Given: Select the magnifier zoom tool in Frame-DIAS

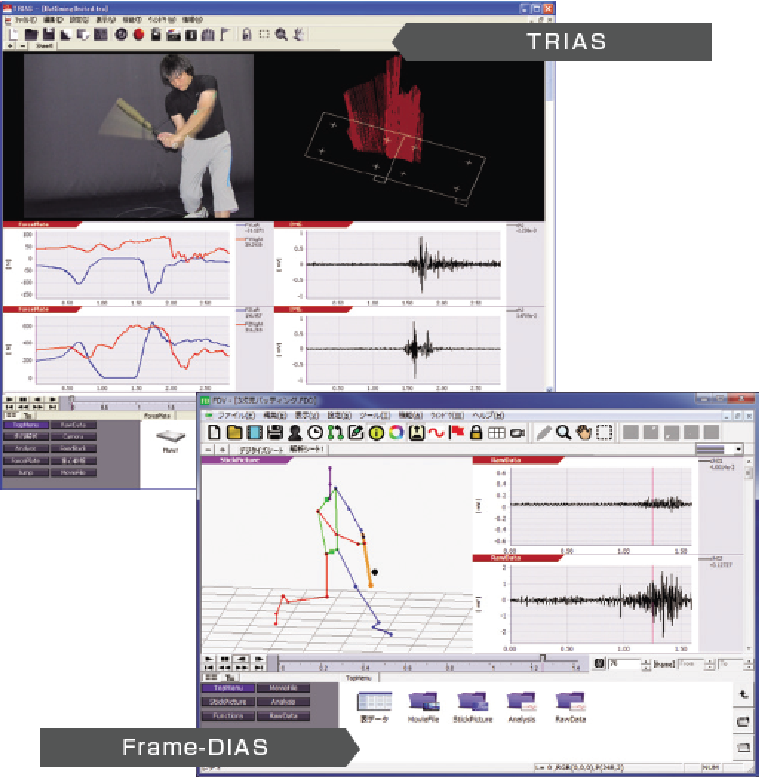Looking at the screenshot, I should [x=564, y=433].
